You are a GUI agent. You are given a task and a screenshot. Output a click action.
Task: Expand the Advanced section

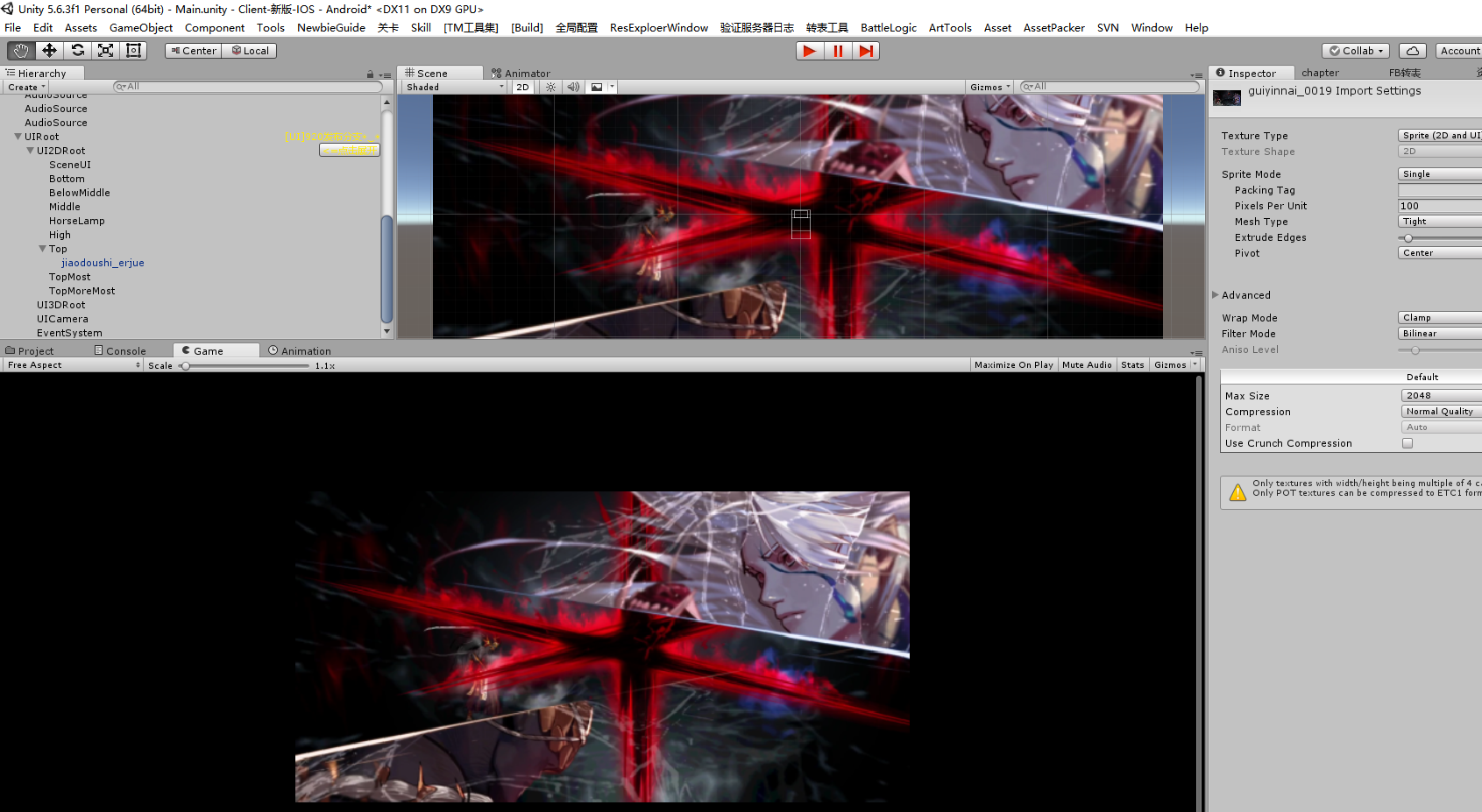pyautogui.click(x=1216, y=295)
